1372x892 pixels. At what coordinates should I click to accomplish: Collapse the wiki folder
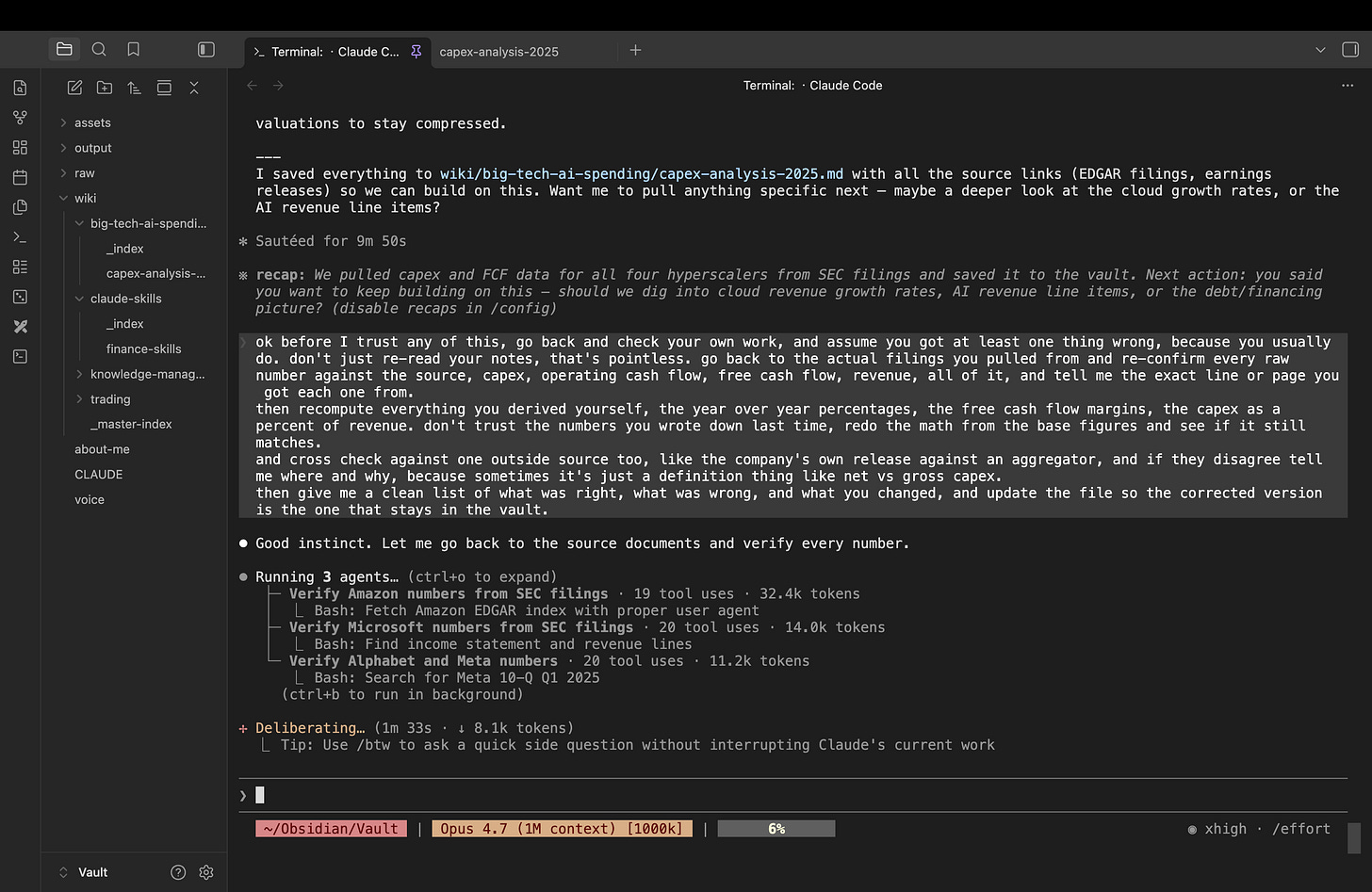click(85, 198)
